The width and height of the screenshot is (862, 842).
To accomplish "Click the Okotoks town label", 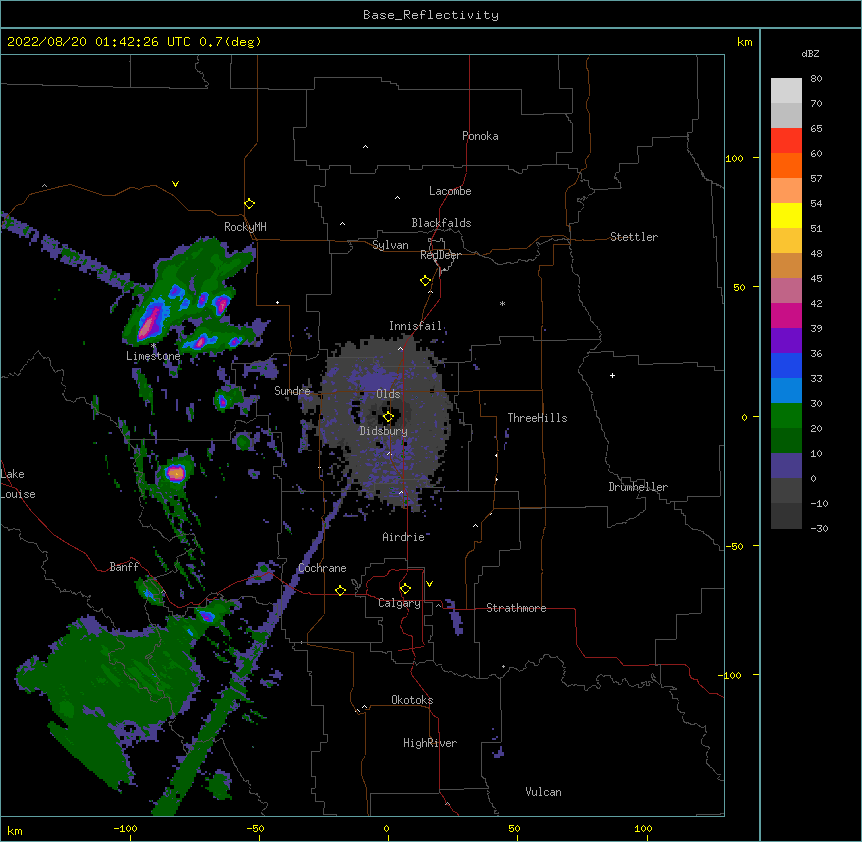I will [412, 700].
